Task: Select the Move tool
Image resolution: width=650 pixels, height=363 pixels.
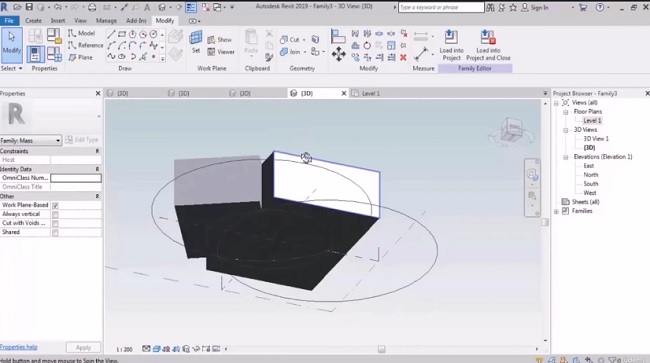Action: point(338,54)
